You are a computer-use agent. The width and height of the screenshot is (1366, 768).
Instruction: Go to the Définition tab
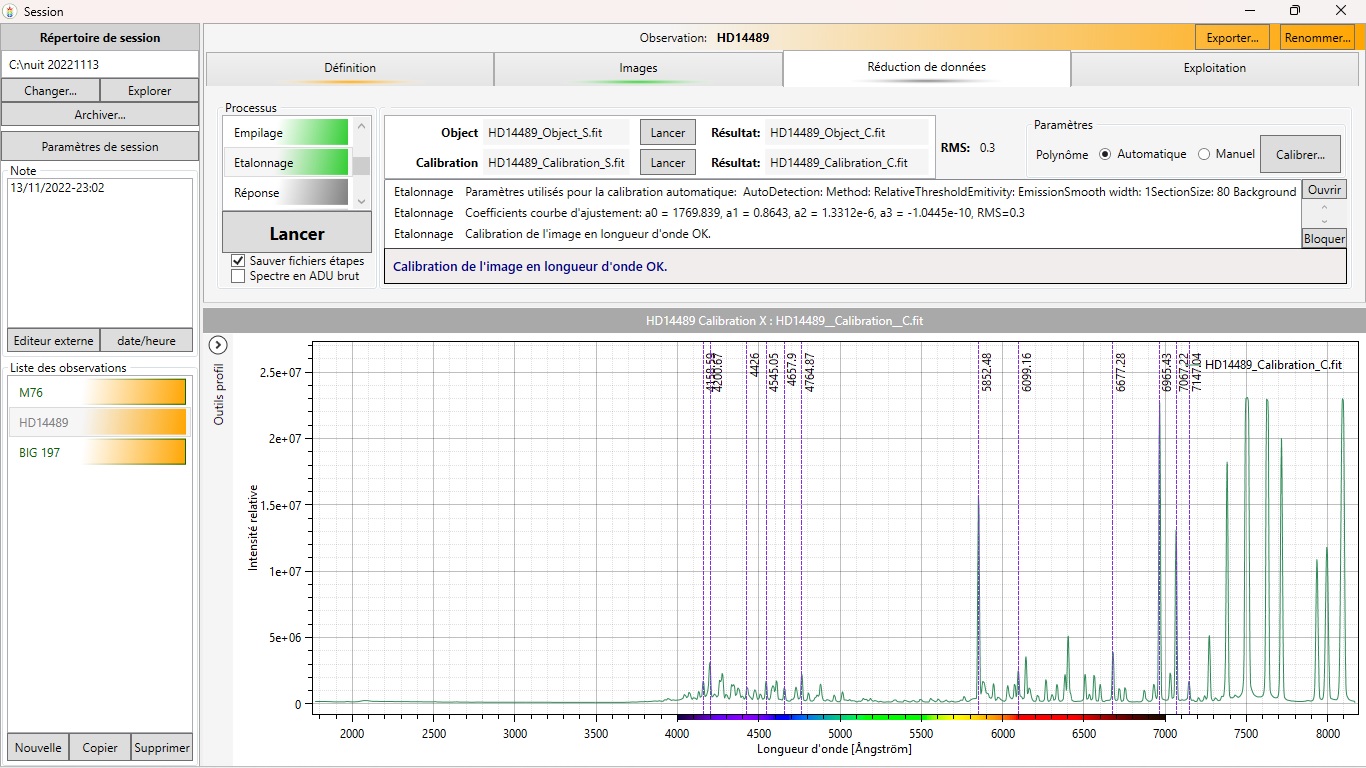coord(350,68)
